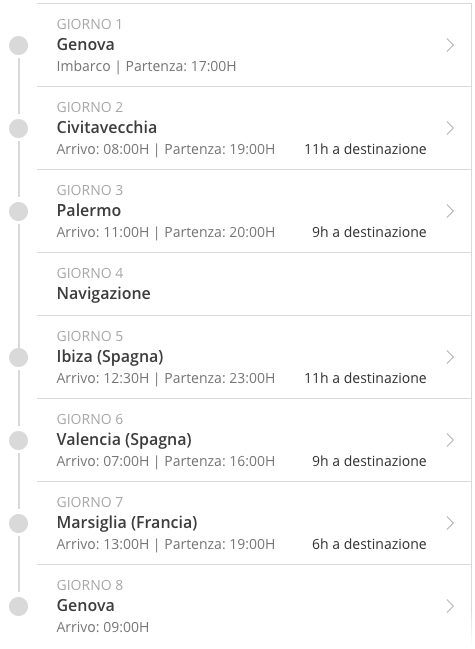
Task: Open the Marsiglia (Francia) title
Action: (127, 522)
